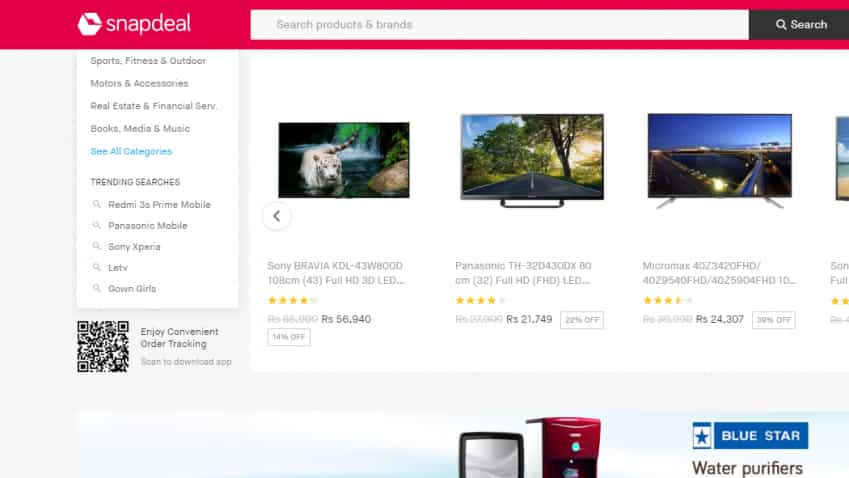Click price Rs 56,940
Viewport: 849px width, 478px height.
pyautogui.click(x=346, y=319)
